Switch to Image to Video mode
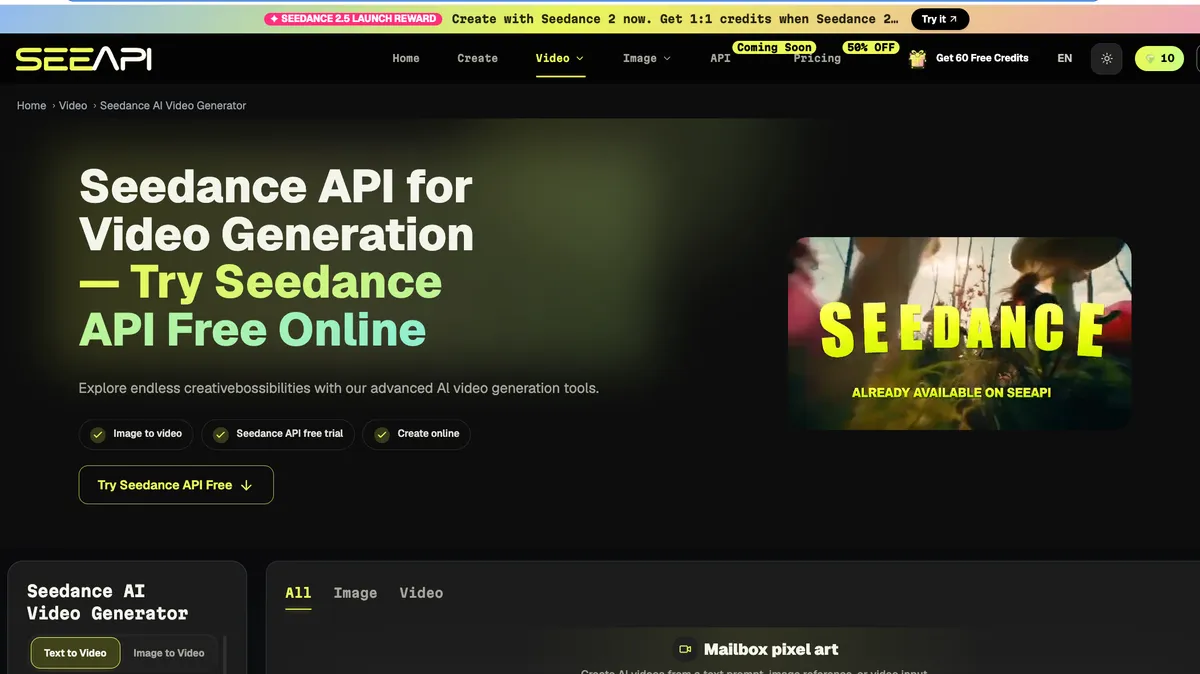Viewport: 1200px width, 674px height. [169, 653]
